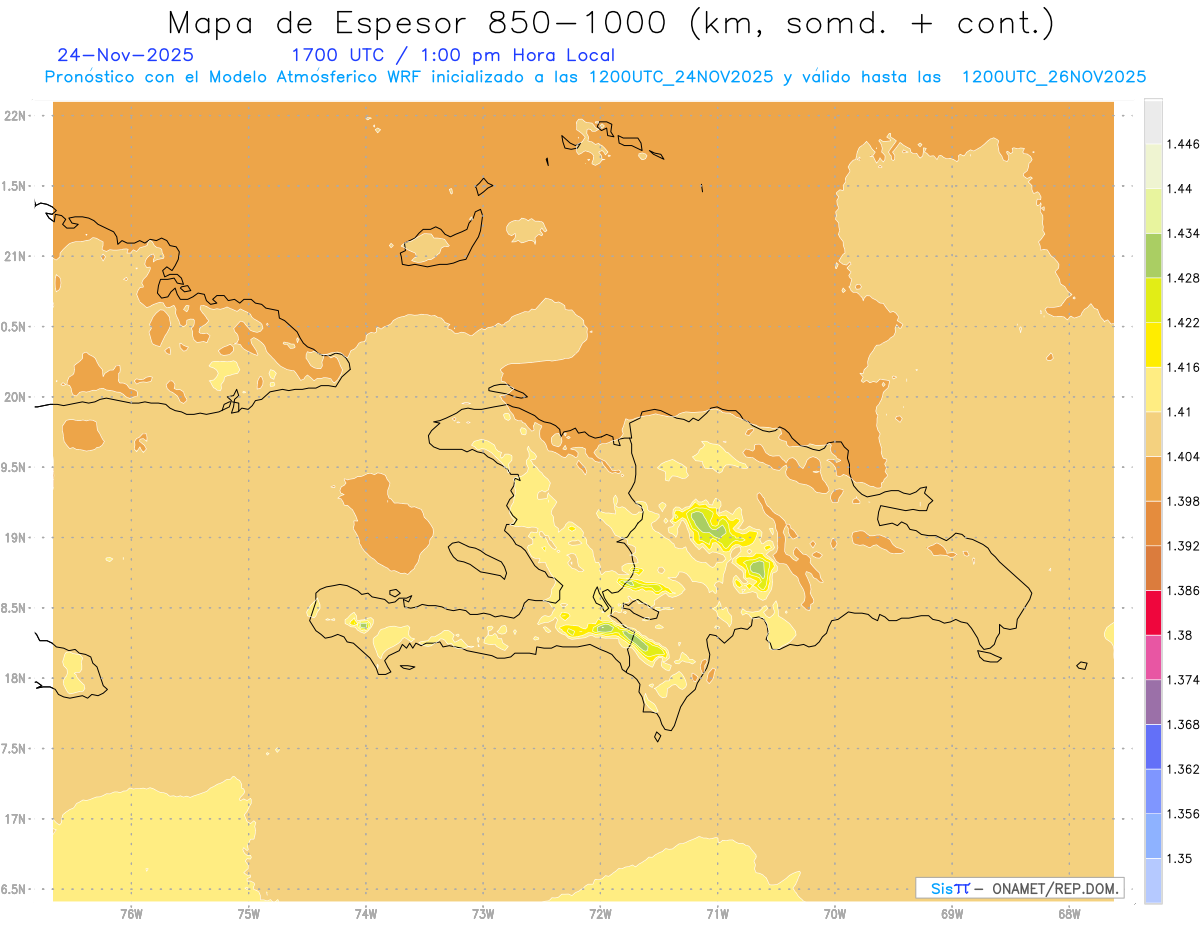Select the latitude label '1.5N'
1200x927 pixels.
[14, 186]
